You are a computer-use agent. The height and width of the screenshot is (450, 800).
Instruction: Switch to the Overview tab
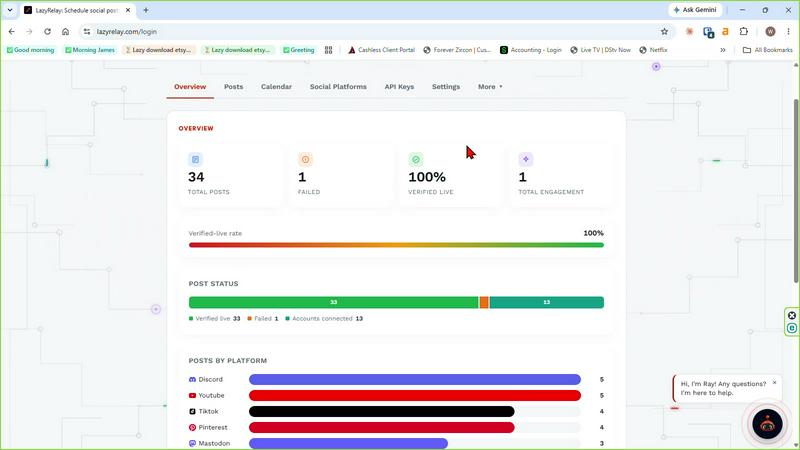190,87
